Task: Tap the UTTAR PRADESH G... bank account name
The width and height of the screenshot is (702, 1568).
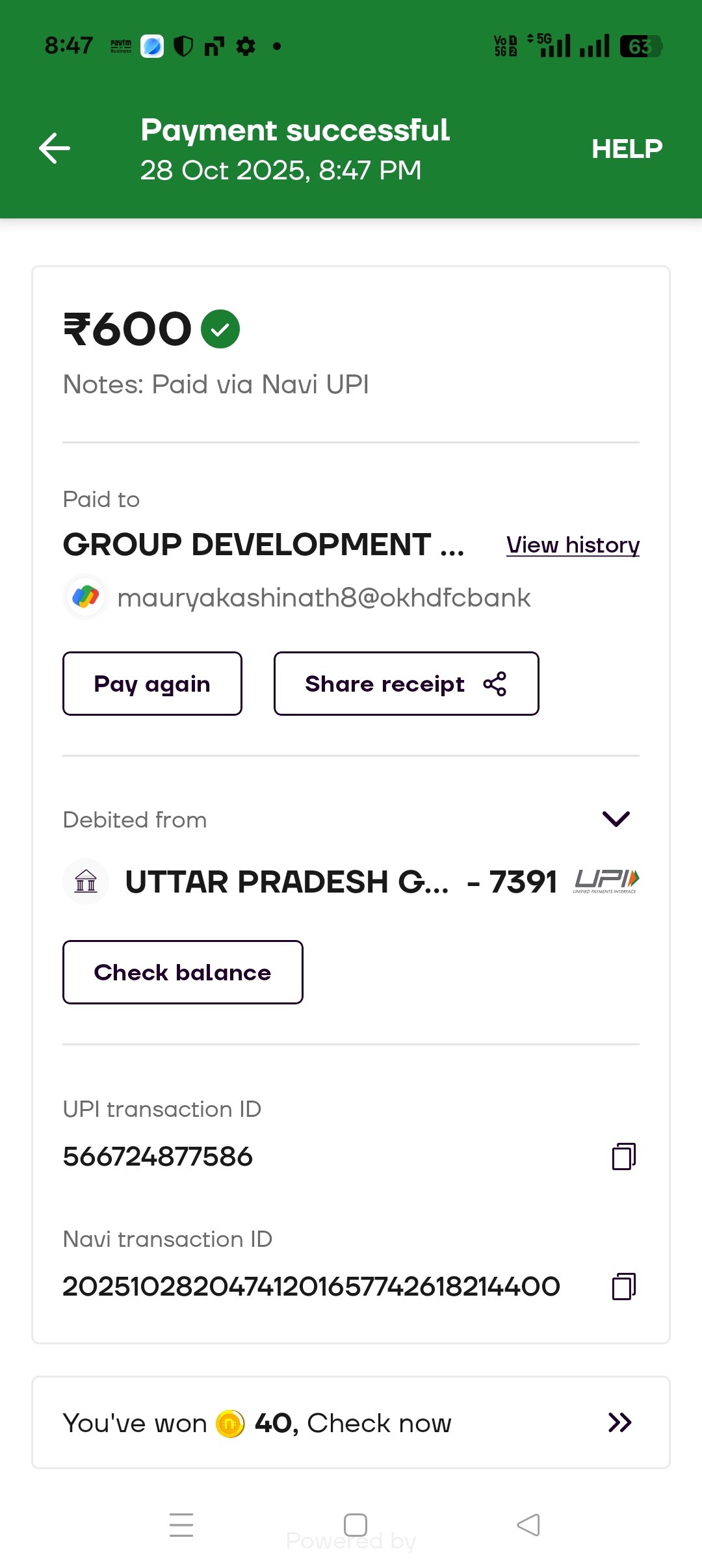Action: [x=287, y=882]
